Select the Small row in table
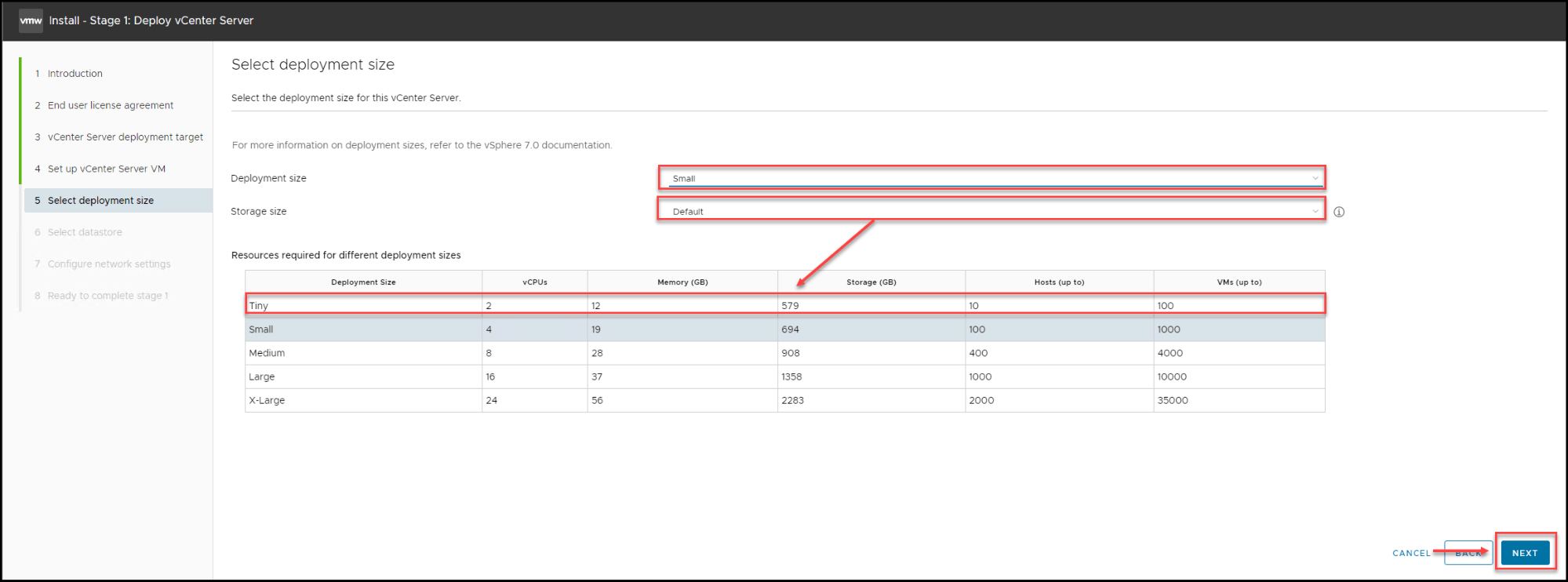This screenshot has height=582, width=1568. 785,329
